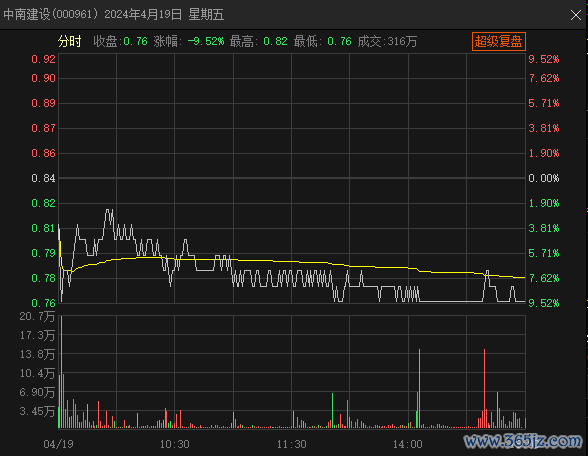The width and height of the screenshot is (588, 456).
Task: Click the 收盘 0.76 value
Action: (120, 41)
